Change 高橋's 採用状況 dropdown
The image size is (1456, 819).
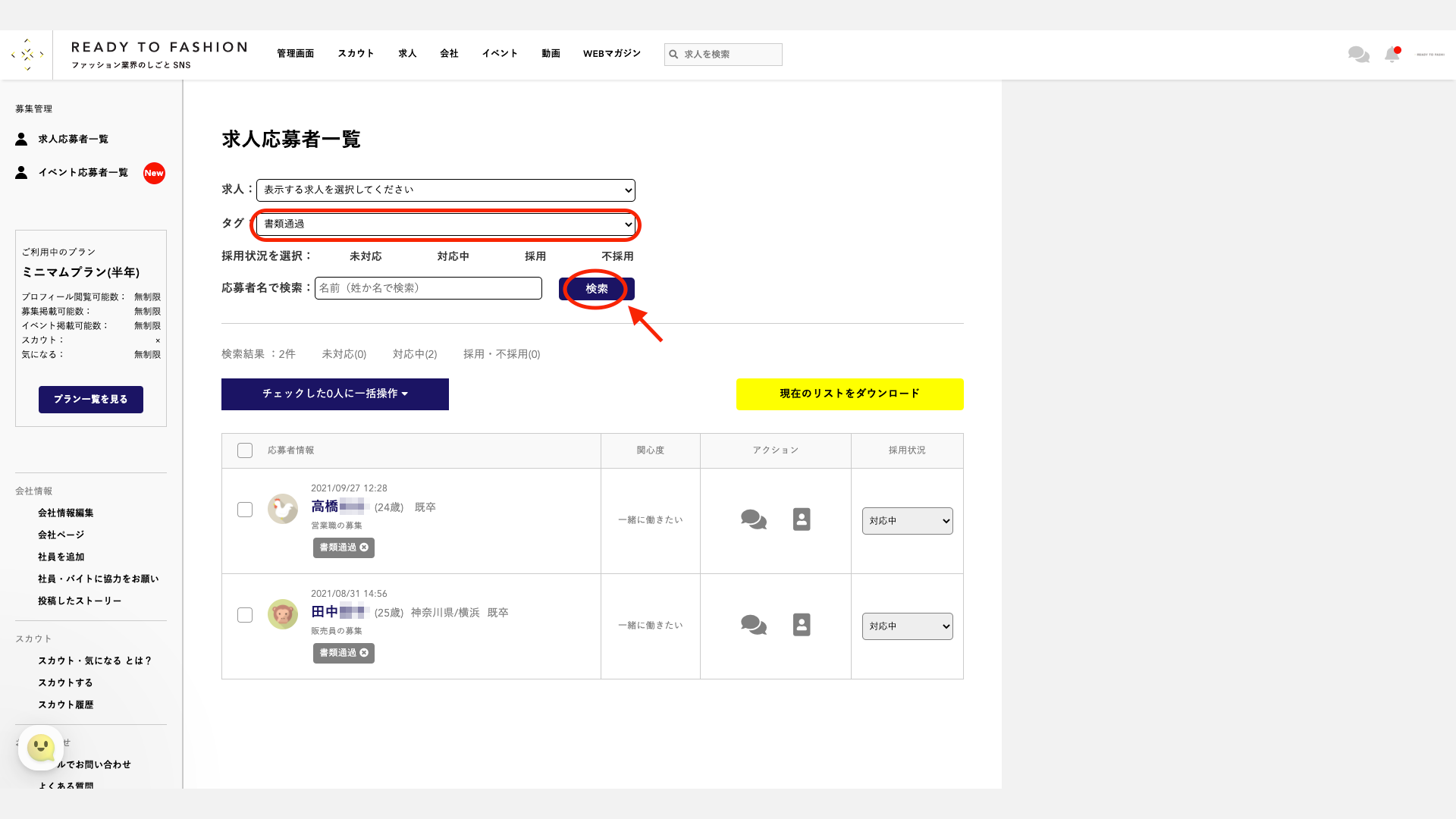[907, 521]
